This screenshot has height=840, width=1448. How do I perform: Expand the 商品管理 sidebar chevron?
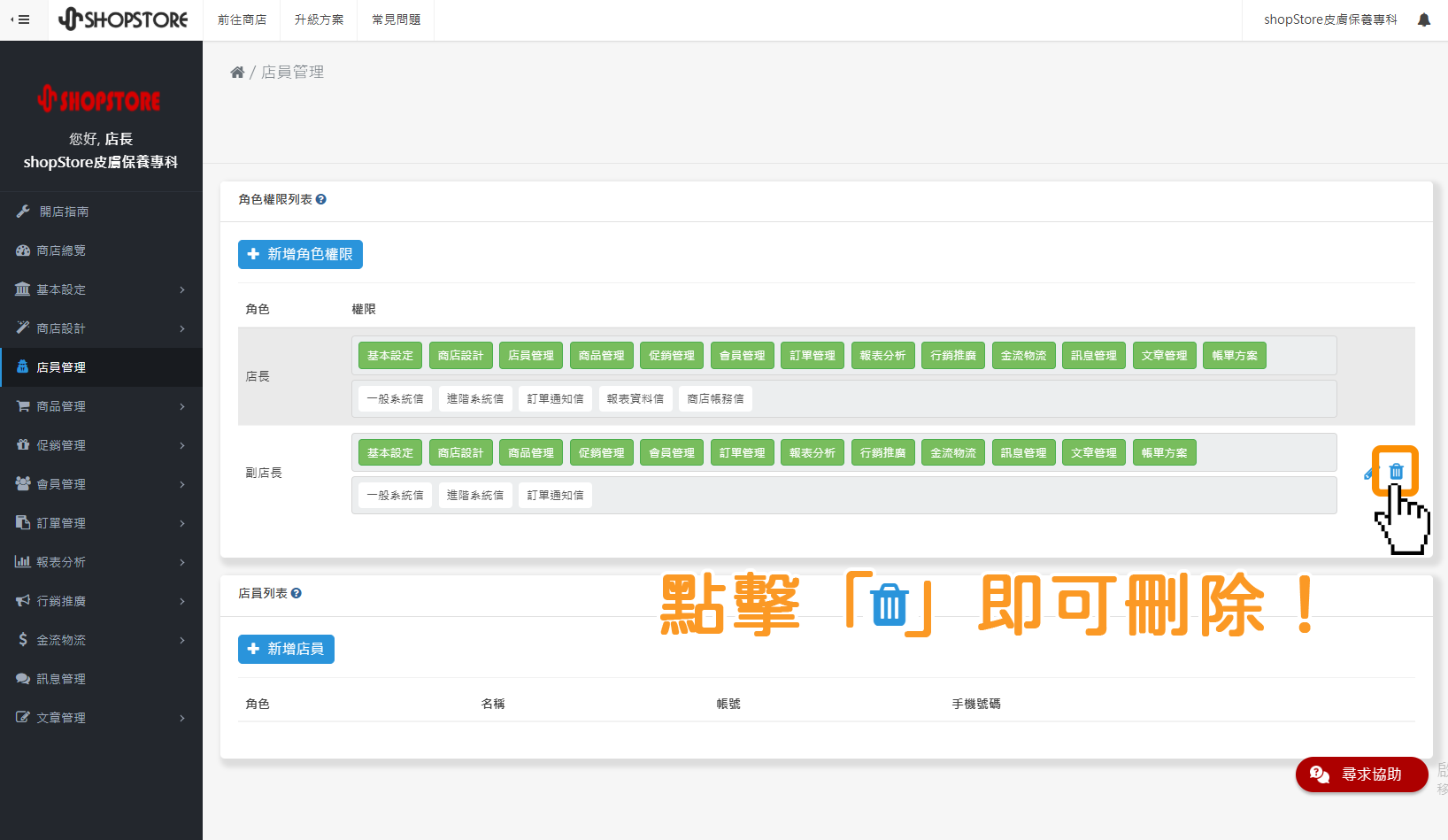pos(182,406)
